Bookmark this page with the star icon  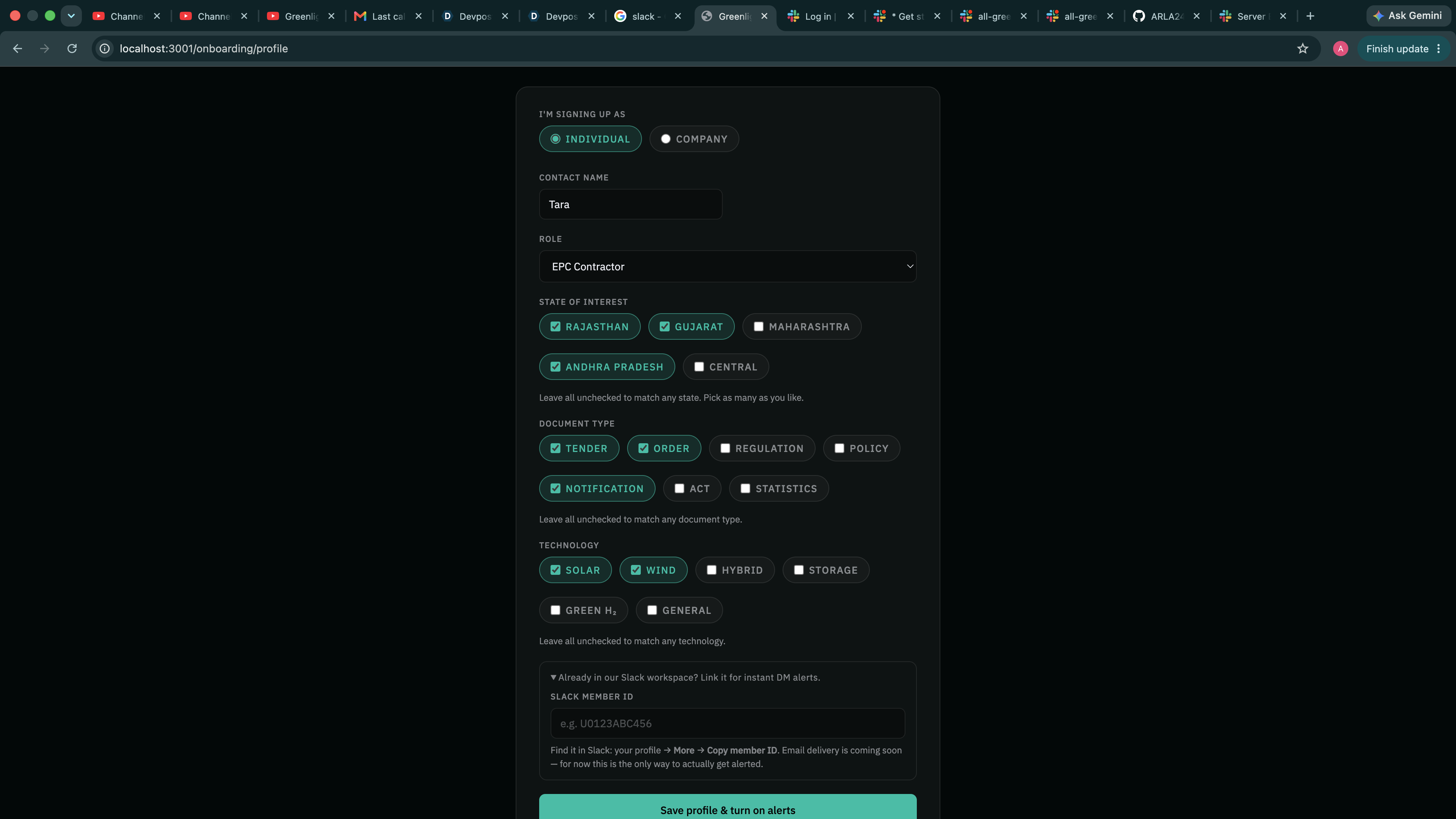[x=1303, y=49]
